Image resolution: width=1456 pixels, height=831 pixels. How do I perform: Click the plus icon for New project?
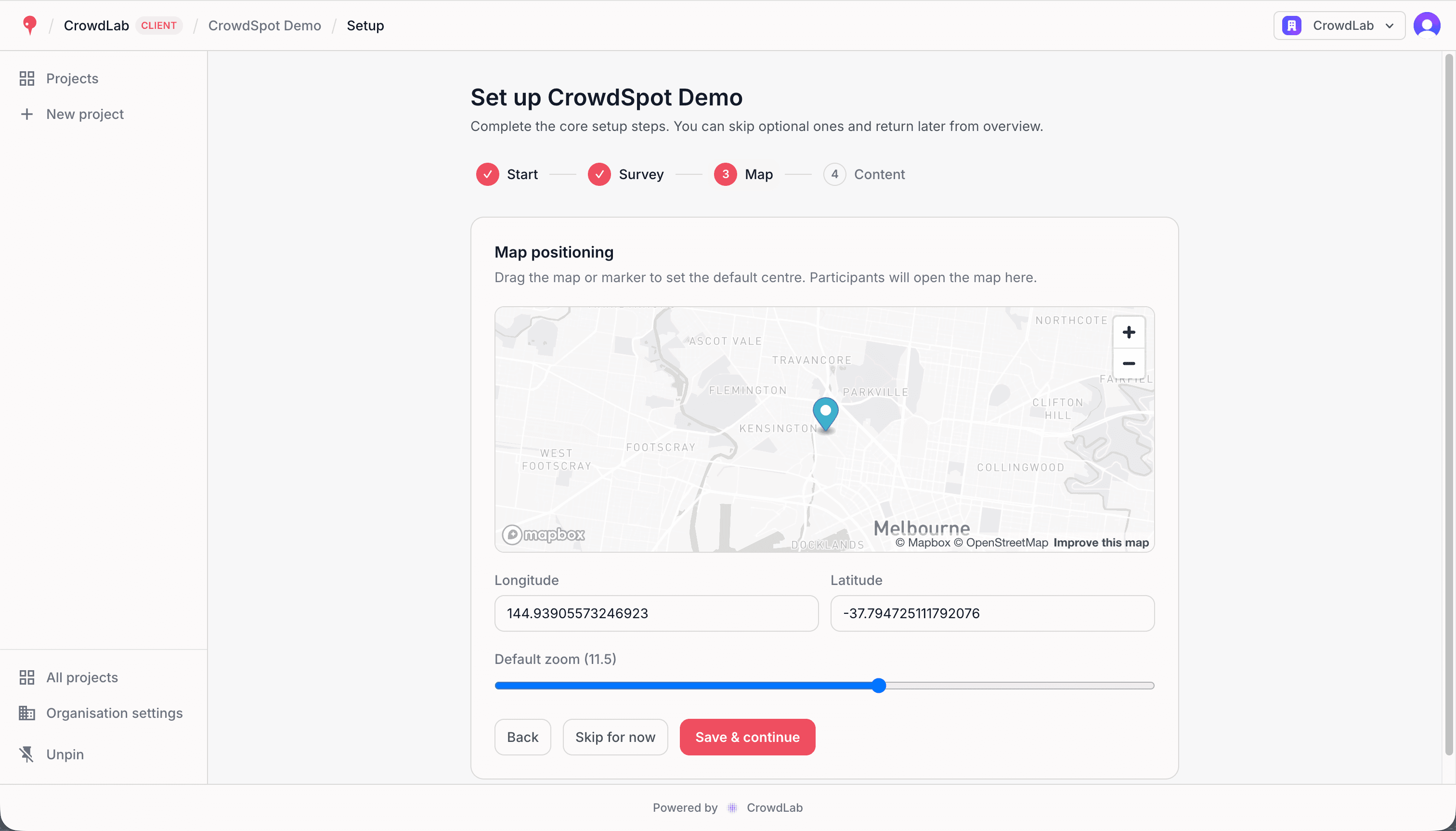27,114
